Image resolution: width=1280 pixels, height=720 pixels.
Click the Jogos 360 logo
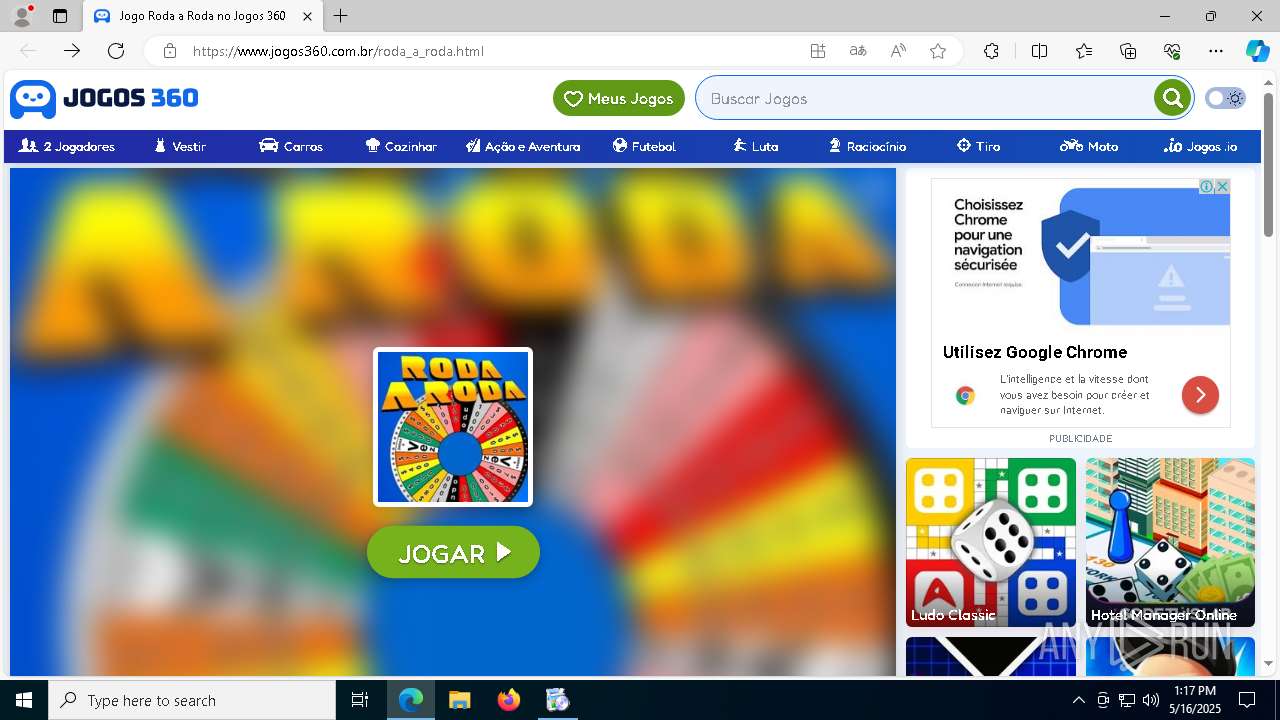coord(104,98)
